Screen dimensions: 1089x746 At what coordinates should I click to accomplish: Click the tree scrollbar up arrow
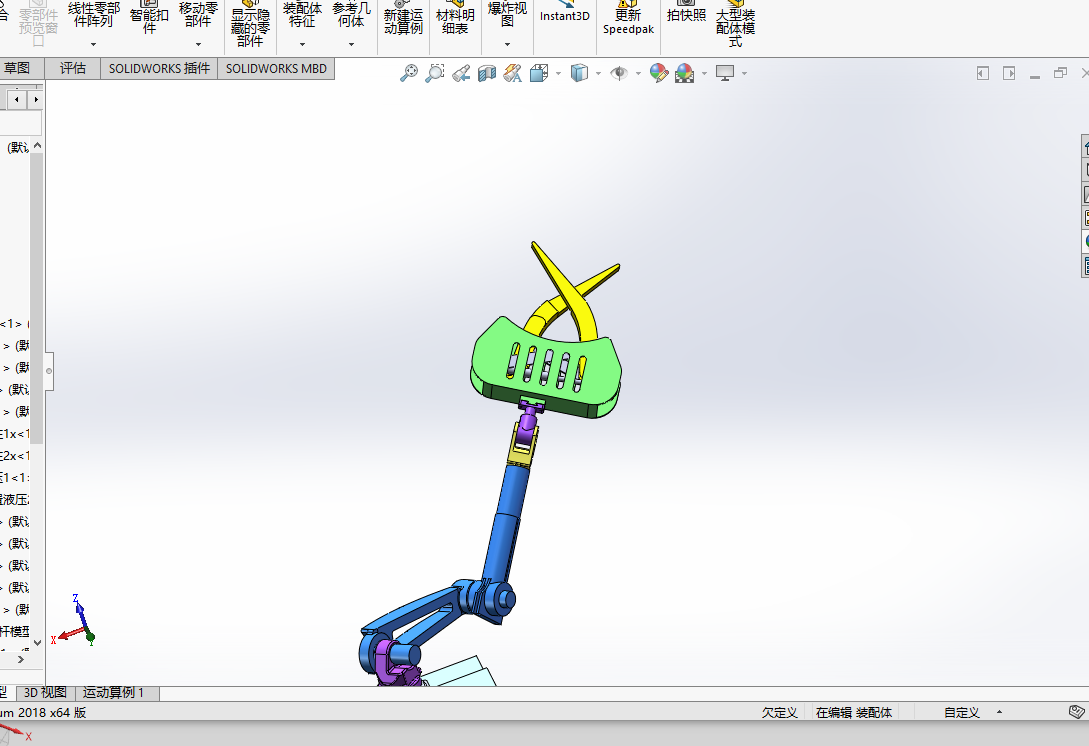point(38,146)
